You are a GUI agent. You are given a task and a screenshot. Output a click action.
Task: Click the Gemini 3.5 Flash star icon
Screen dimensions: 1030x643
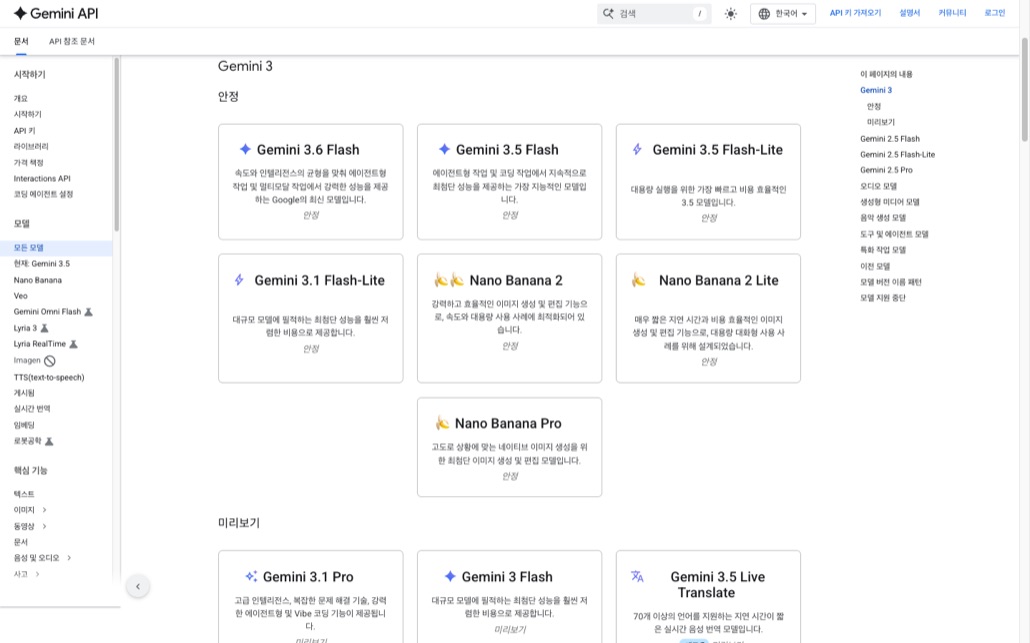click(444, 149)
